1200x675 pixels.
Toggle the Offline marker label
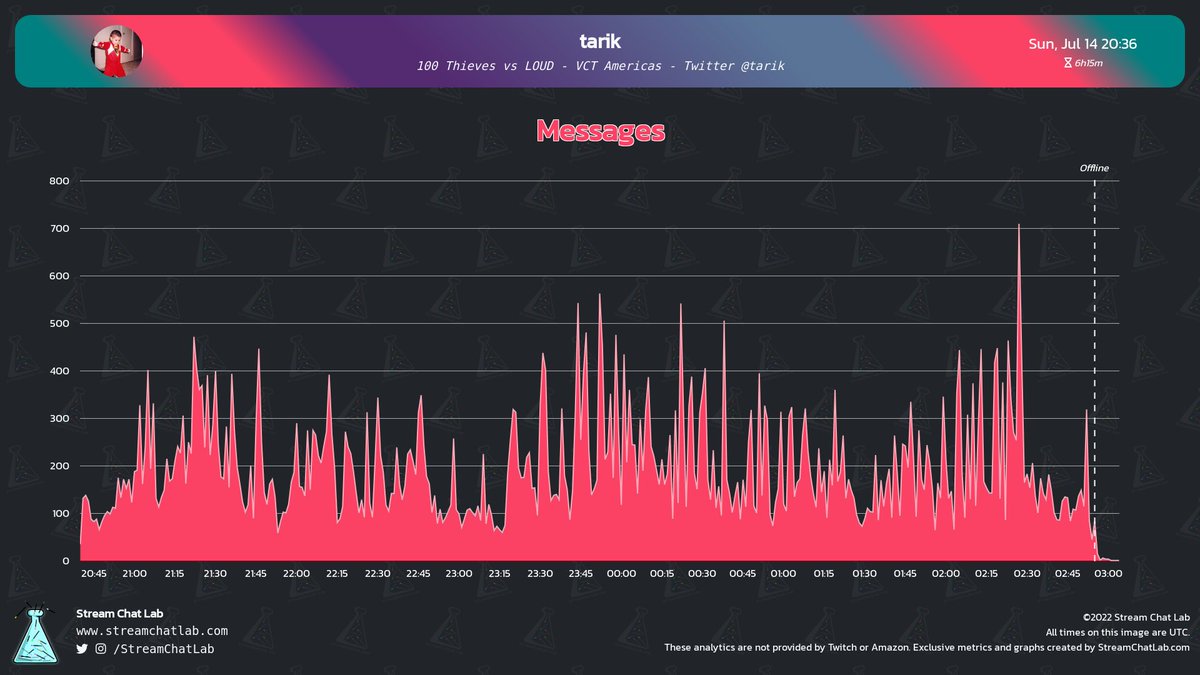[1093, 168]
